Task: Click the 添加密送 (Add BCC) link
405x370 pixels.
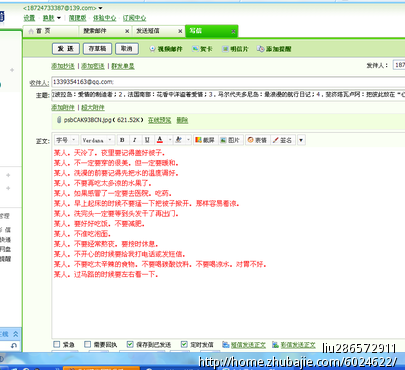Action: pyautogui.click(x=93, y=66)
